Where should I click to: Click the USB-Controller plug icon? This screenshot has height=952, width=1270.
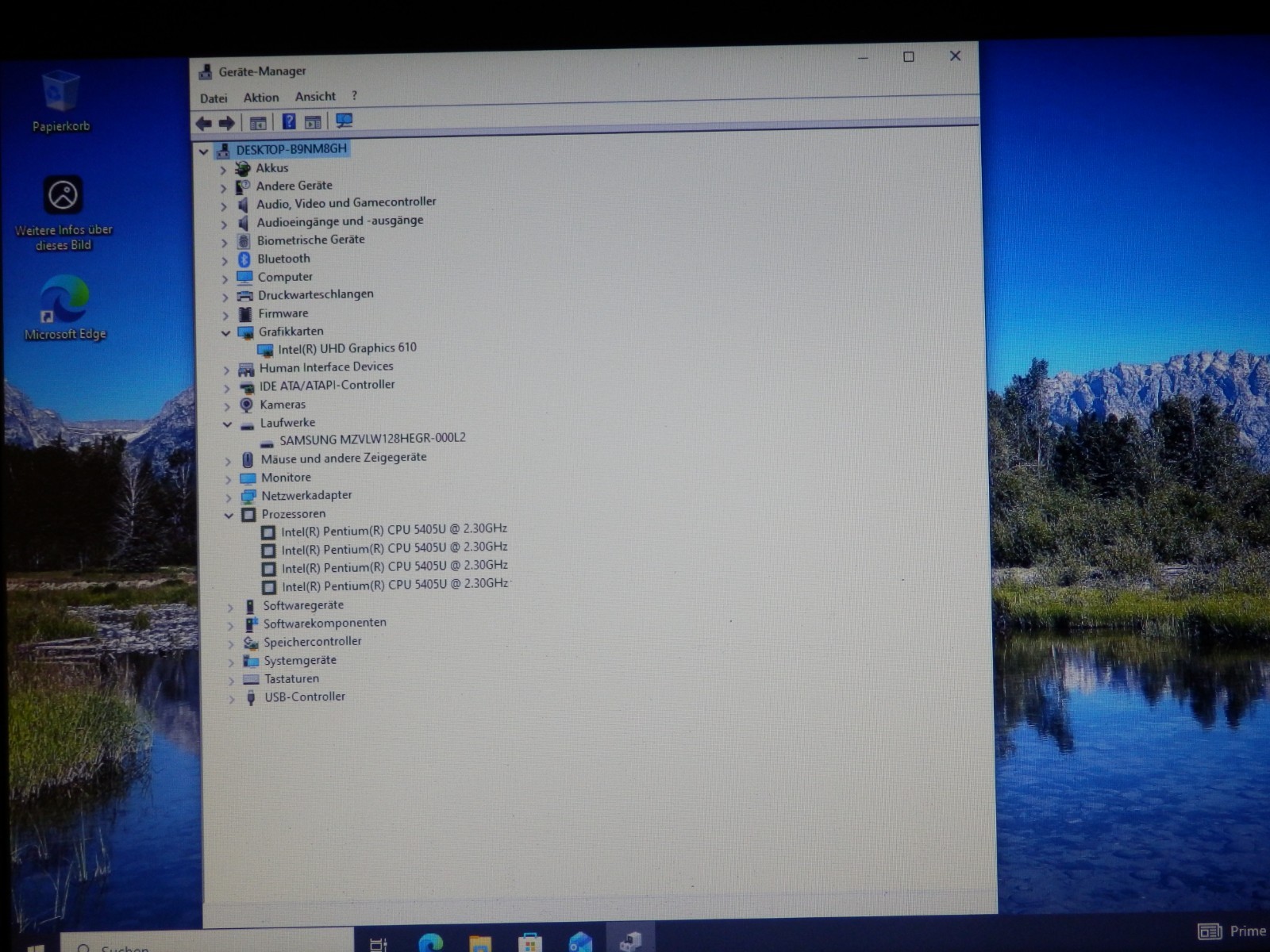coord(251,697)
